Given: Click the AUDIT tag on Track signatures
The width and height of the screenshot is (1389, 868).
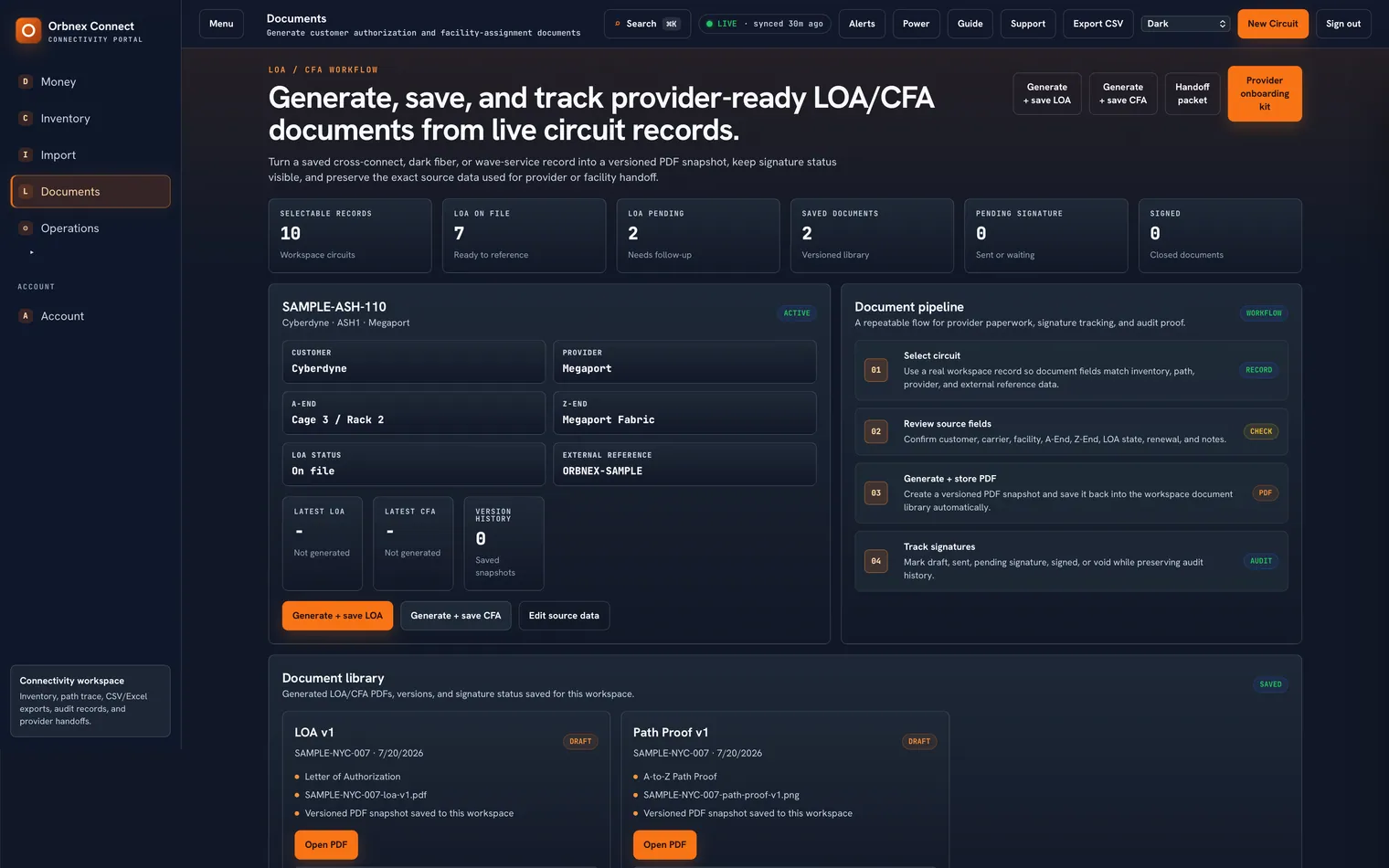Looking at the screenshot, I should [1261, 561].
